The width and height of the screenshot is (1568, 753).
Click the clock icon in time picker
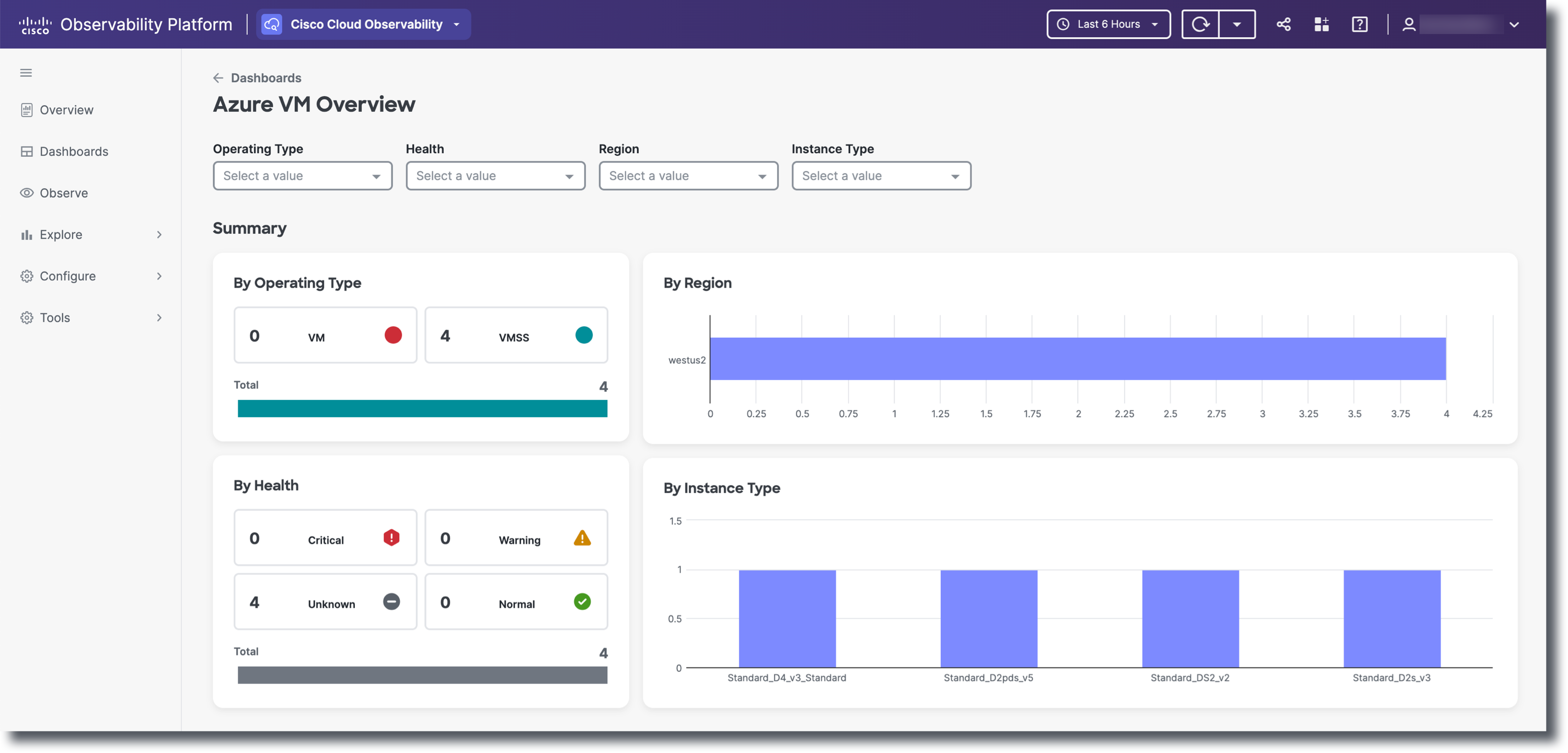1063,25
